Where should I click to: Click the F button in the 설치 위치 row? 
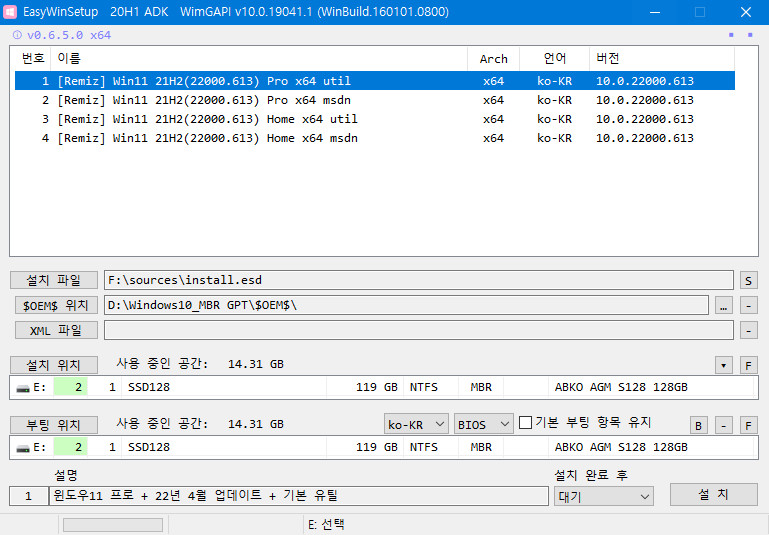748,365
